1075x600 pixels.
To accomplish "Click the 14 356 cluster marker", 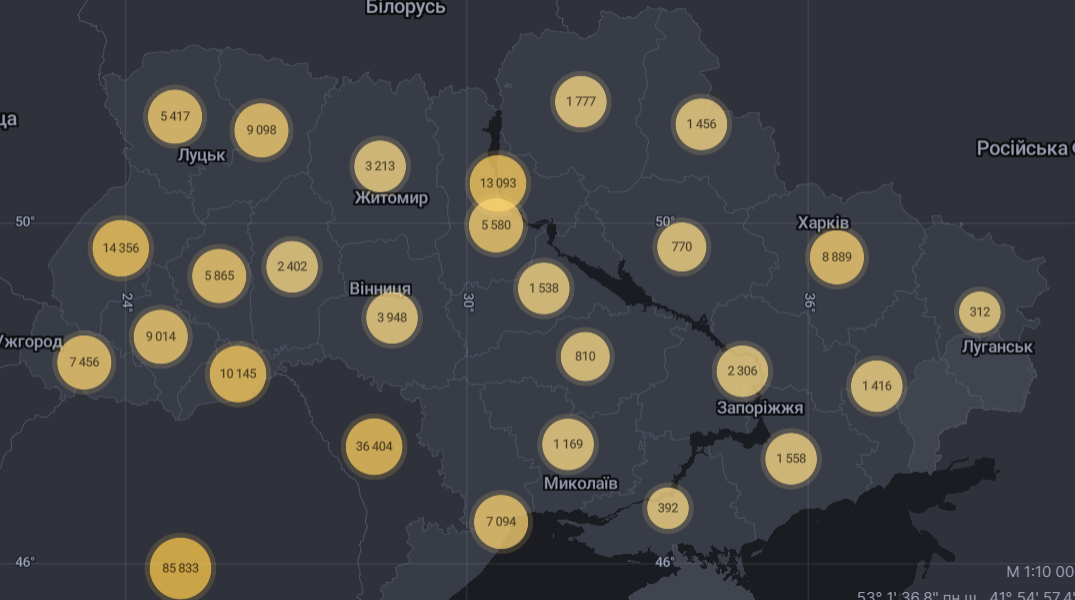I will click(x=121, y=247).
